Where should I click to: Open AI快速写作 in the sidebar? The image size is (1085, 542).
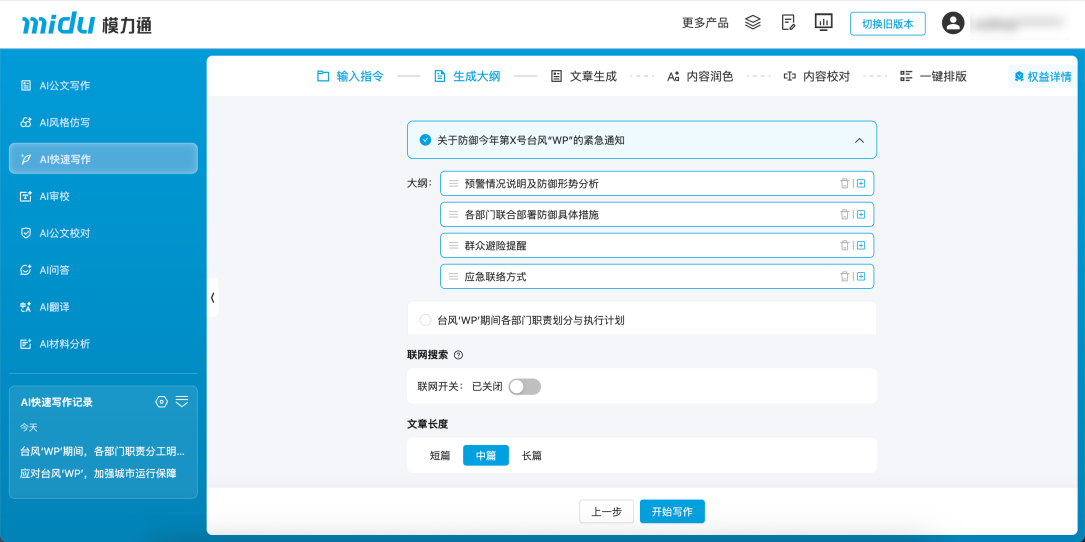[103, 159]
